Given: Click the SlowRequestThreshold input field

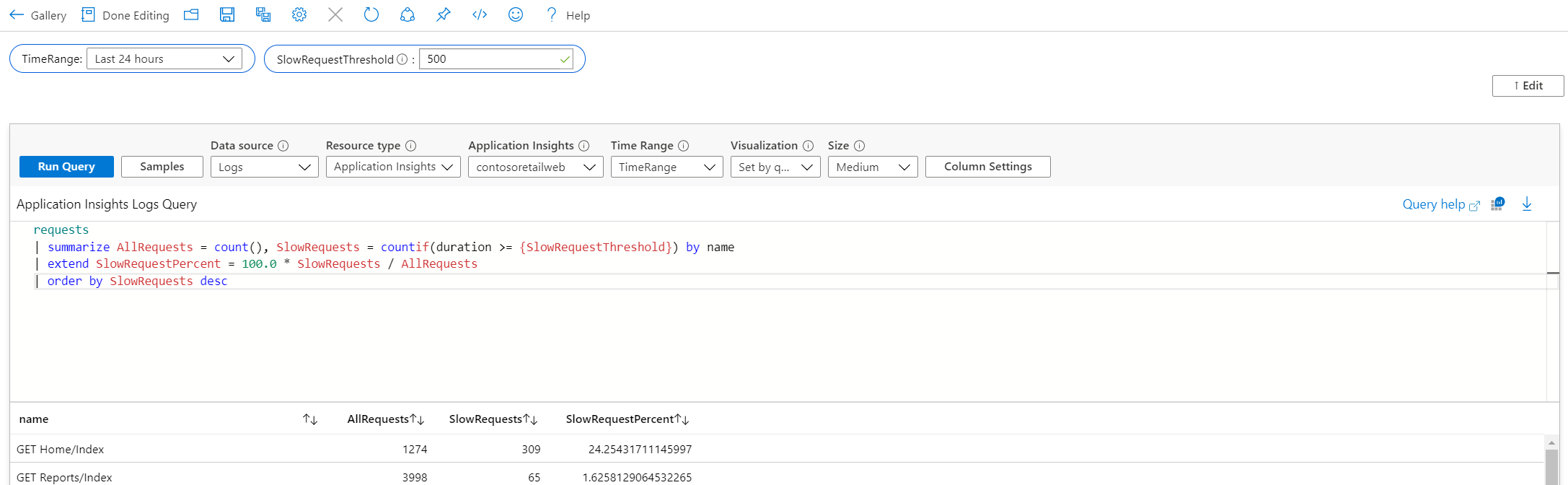Looking at the screenshot, I should click(496, 59).
